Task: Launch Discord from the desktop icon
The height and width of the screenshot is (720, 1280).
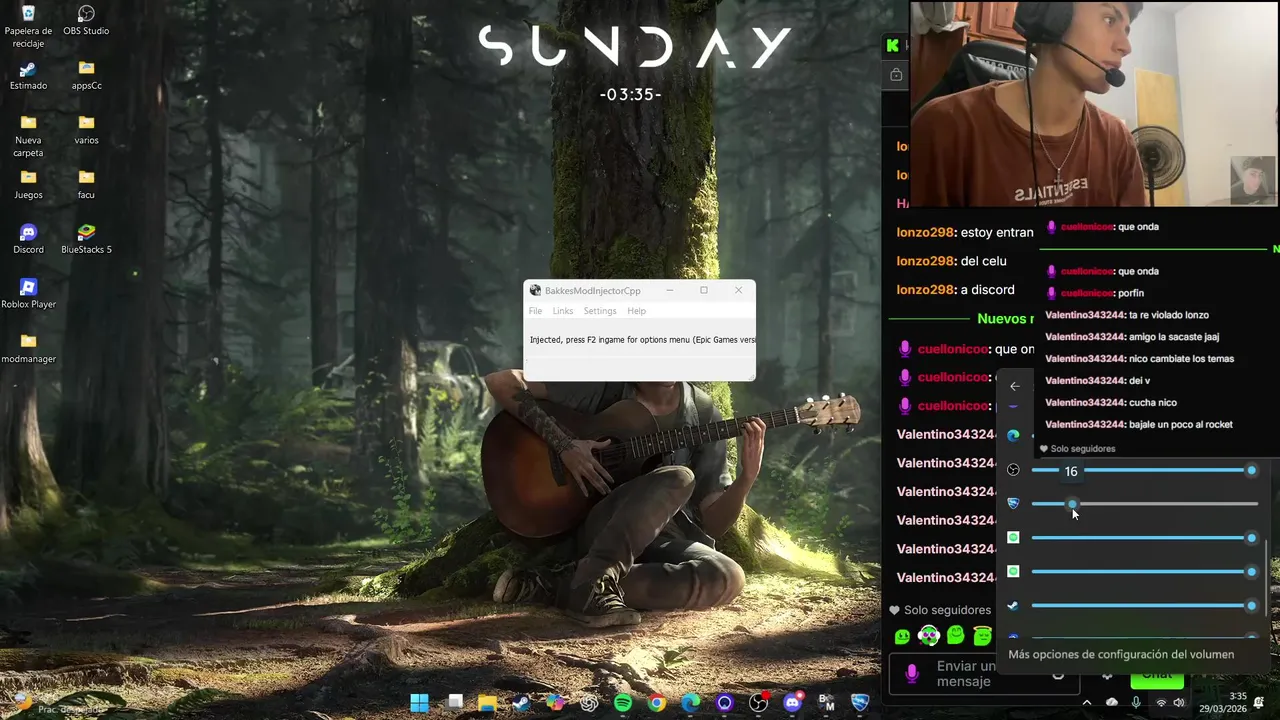Action: tap(28, 239)
